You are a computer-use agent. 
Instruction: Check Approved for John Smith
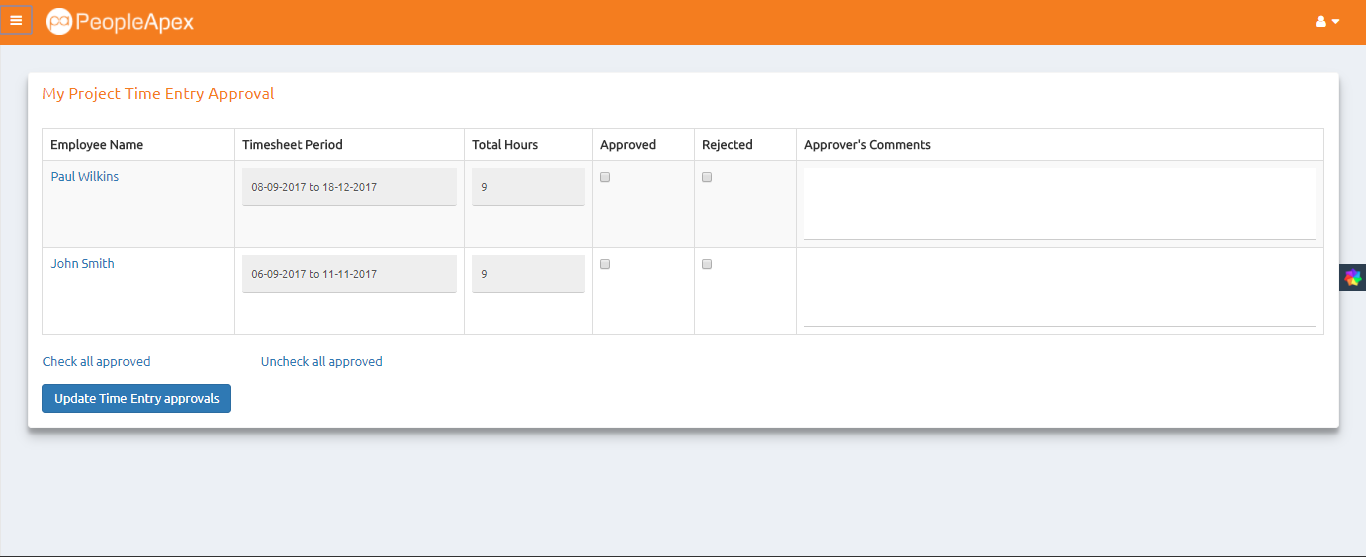click(x=605, y=264)
